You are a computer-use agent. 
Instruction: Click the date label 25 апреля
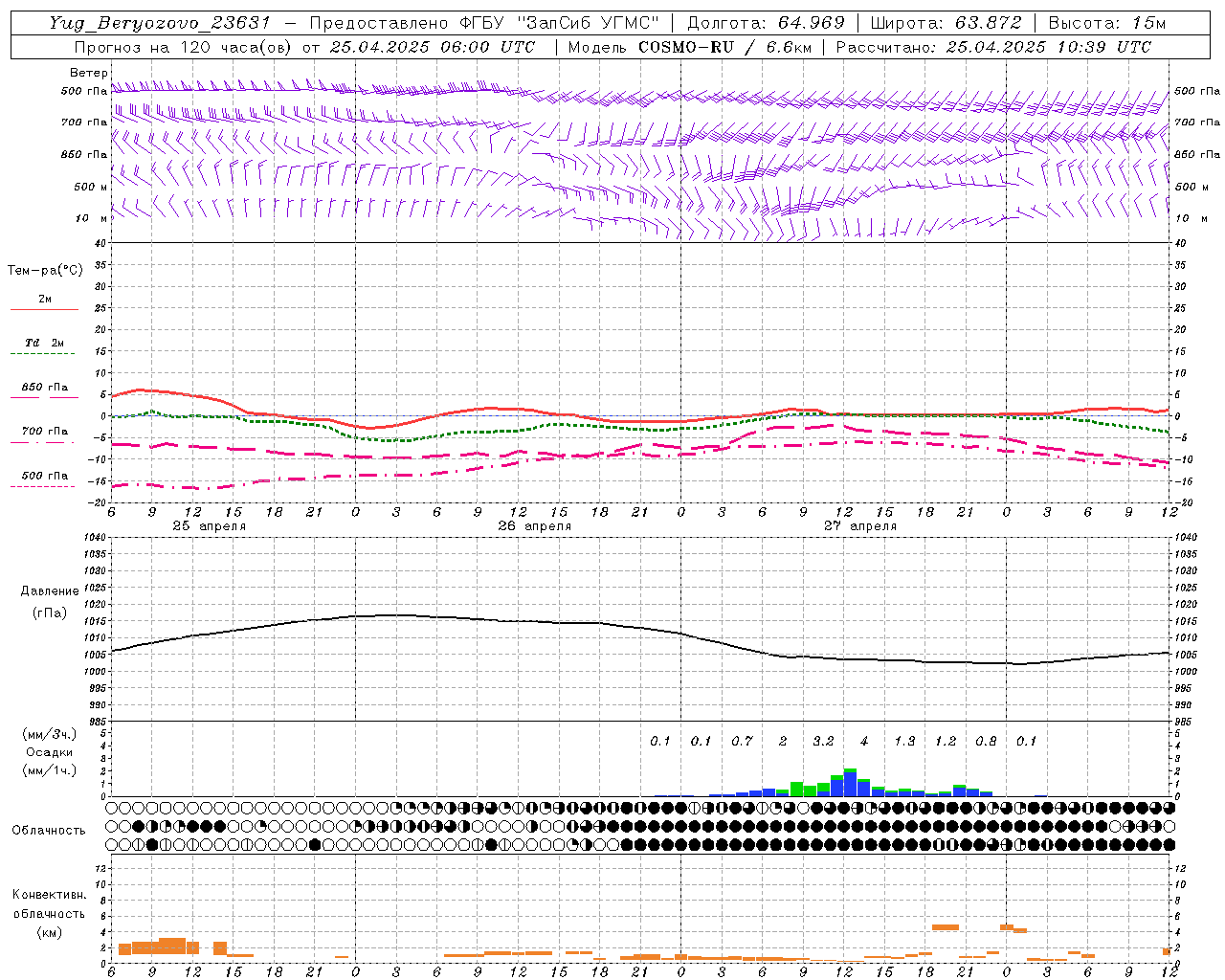(x=210, y=526)
